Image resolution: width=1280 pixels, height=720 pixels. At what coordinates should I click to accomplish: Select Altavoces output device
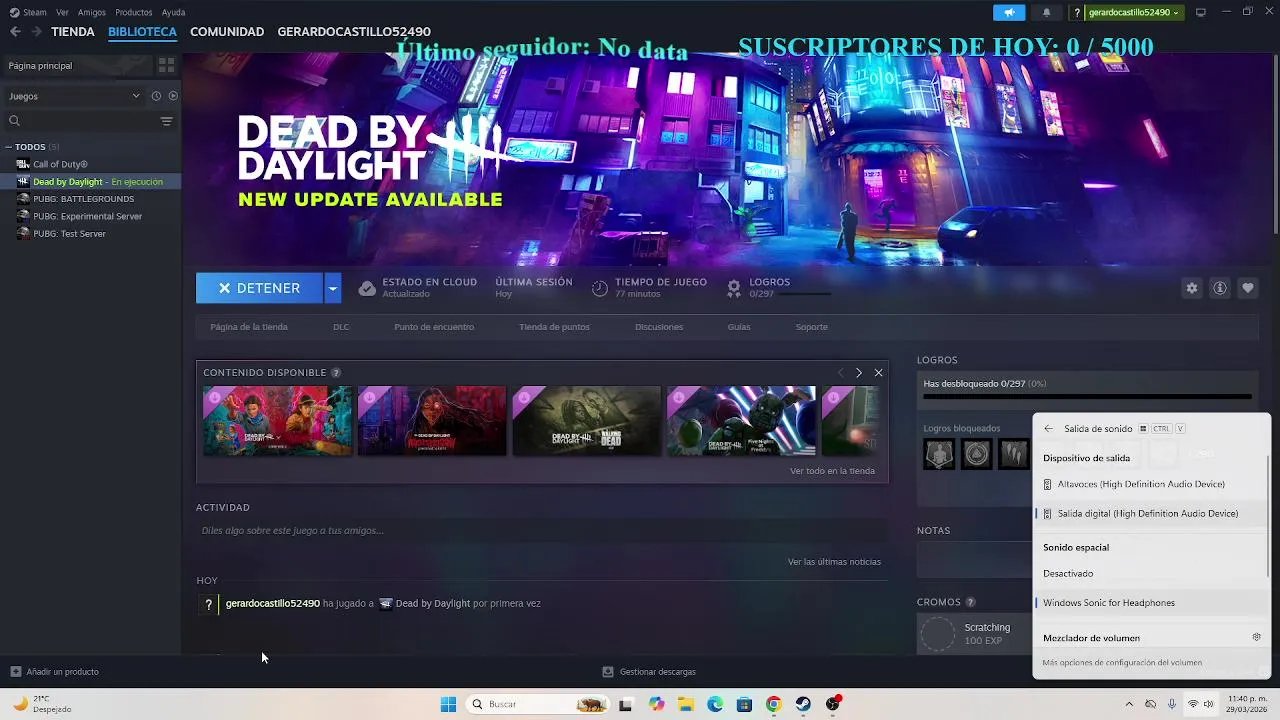(1152, 484)
